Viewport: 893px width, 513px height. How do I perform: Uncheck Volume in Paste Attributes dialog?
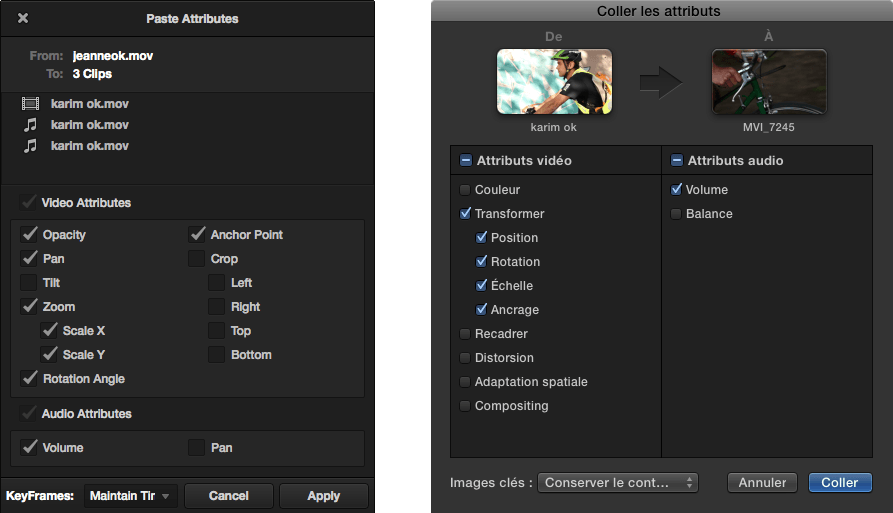coord(29,448)
